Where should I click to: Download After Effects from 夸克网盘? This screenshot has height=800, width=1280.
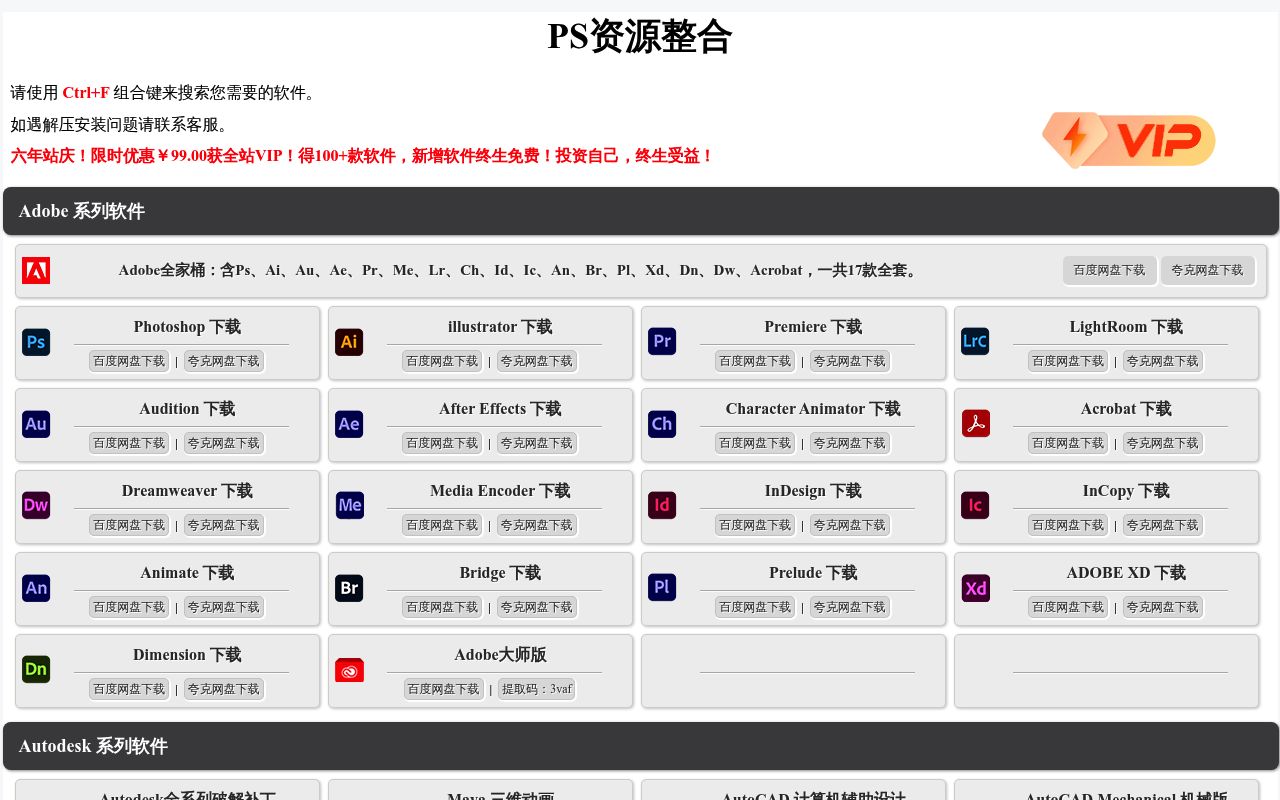tap(537, 443)
